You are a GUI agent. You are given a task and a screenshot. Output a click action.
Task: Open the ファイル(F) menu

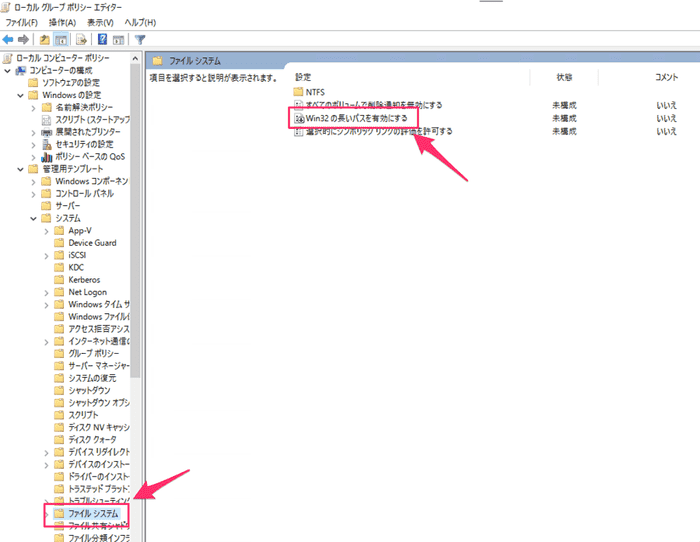click(21, 22)
